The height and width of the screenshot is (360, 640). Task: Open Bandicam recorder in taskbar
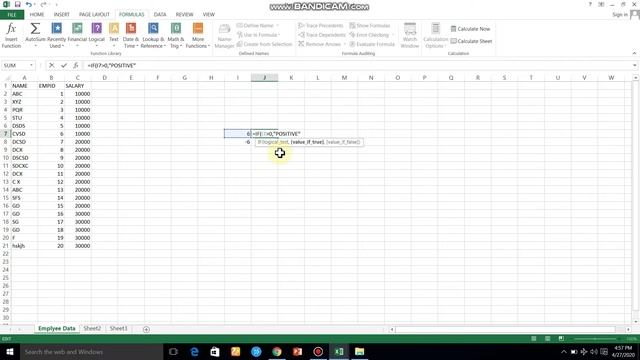click(x=318, y=352)
